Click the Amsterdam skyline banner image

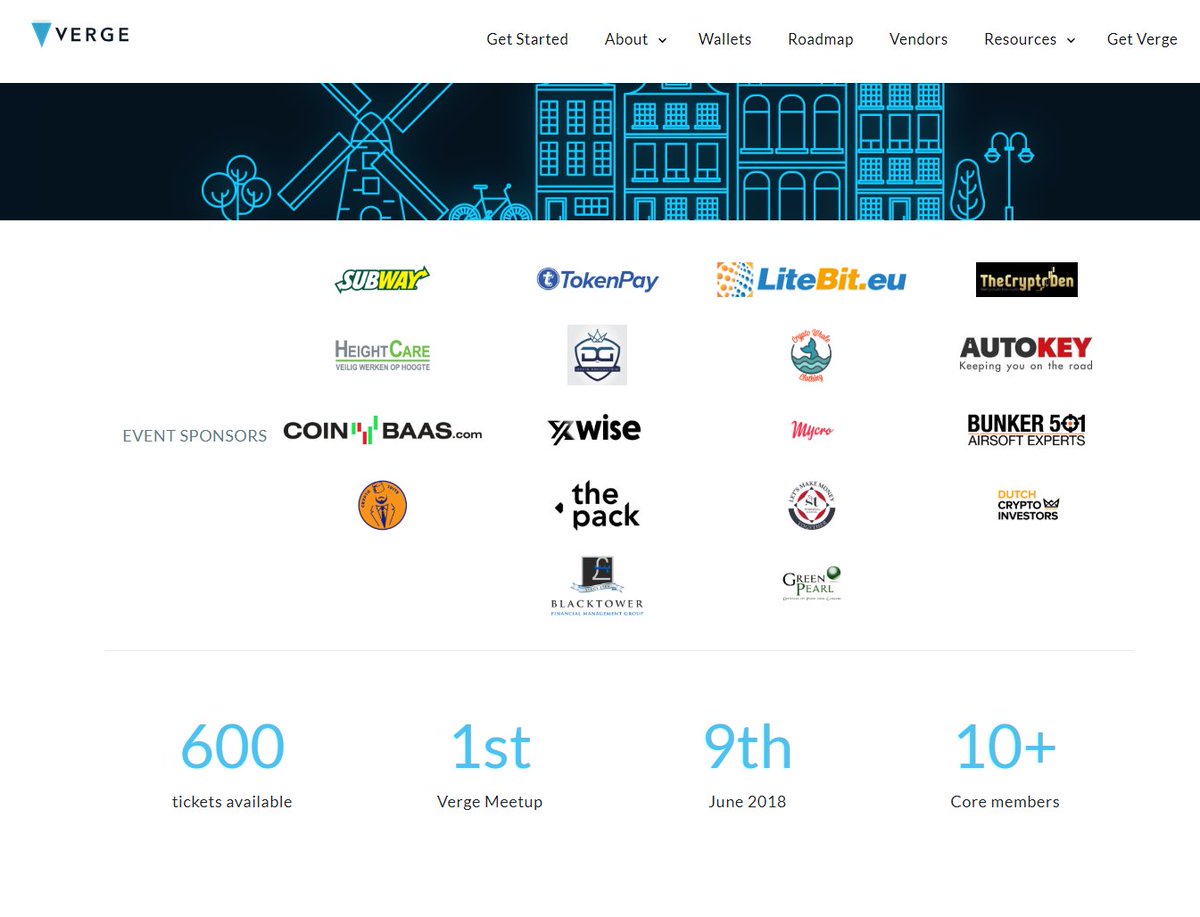600,151
